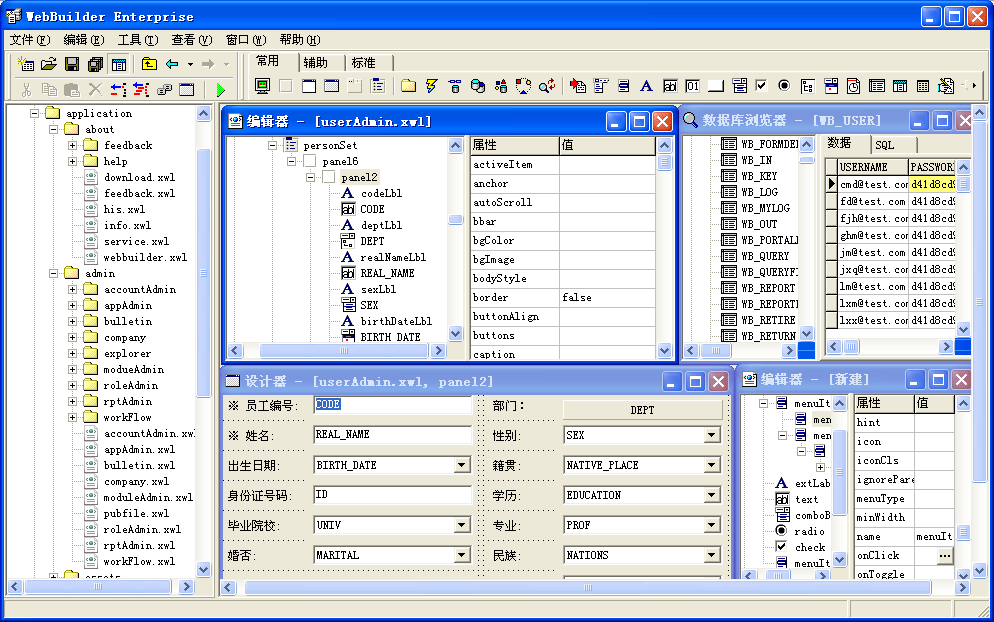This screenshot has height=622, width=994.
Task: Expand the feedback folder node
Action: 72,145
